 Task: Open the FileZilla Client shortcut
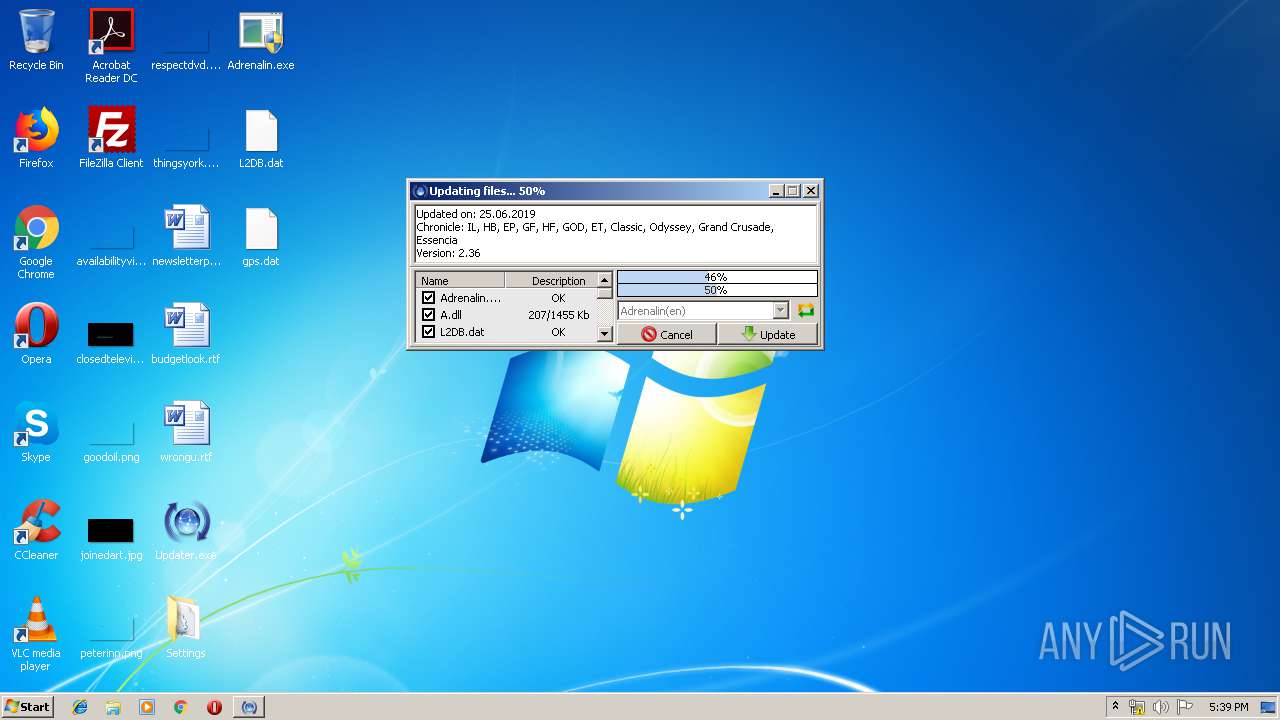point(111,139)
